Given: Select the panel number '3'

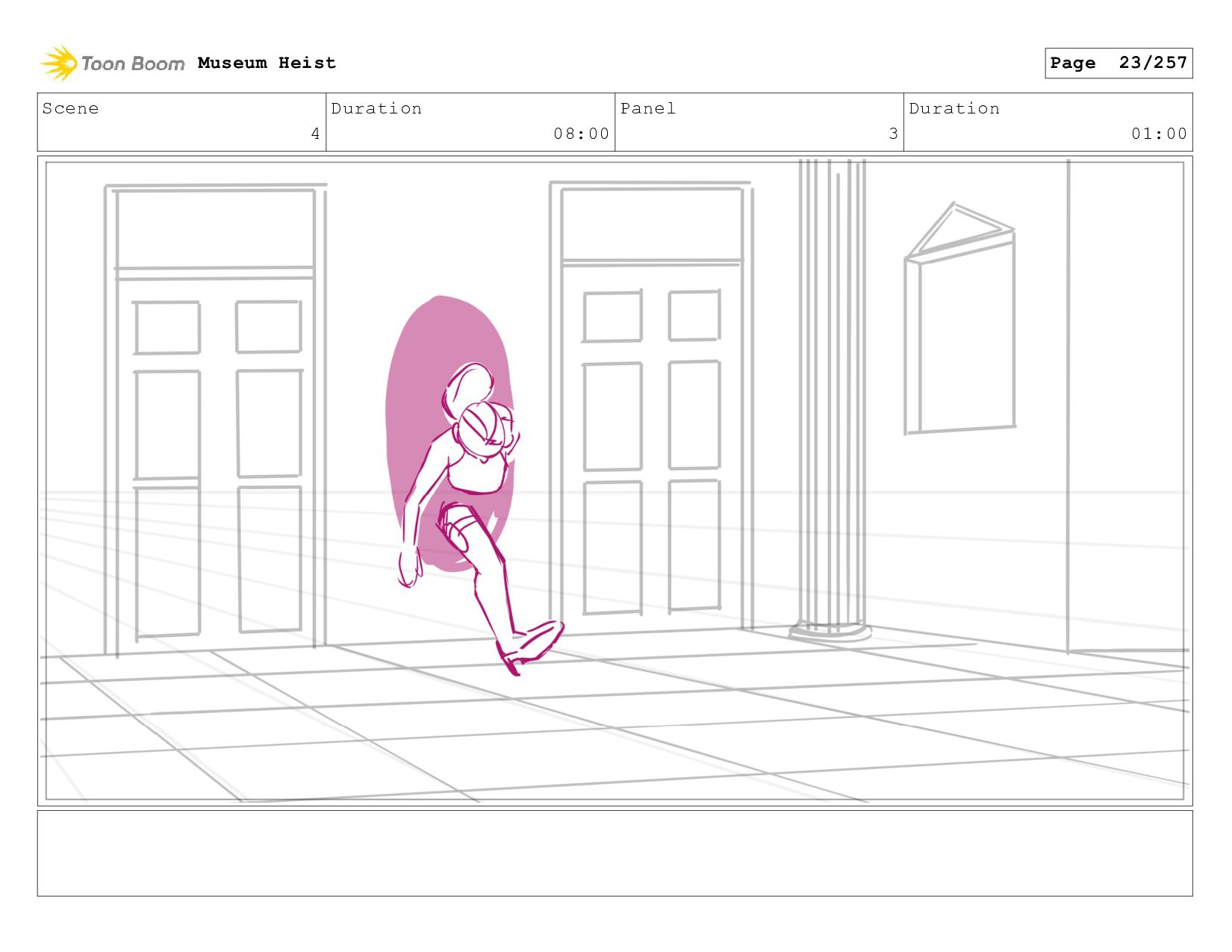Looking at the screenshot, I should coord(893,134).
